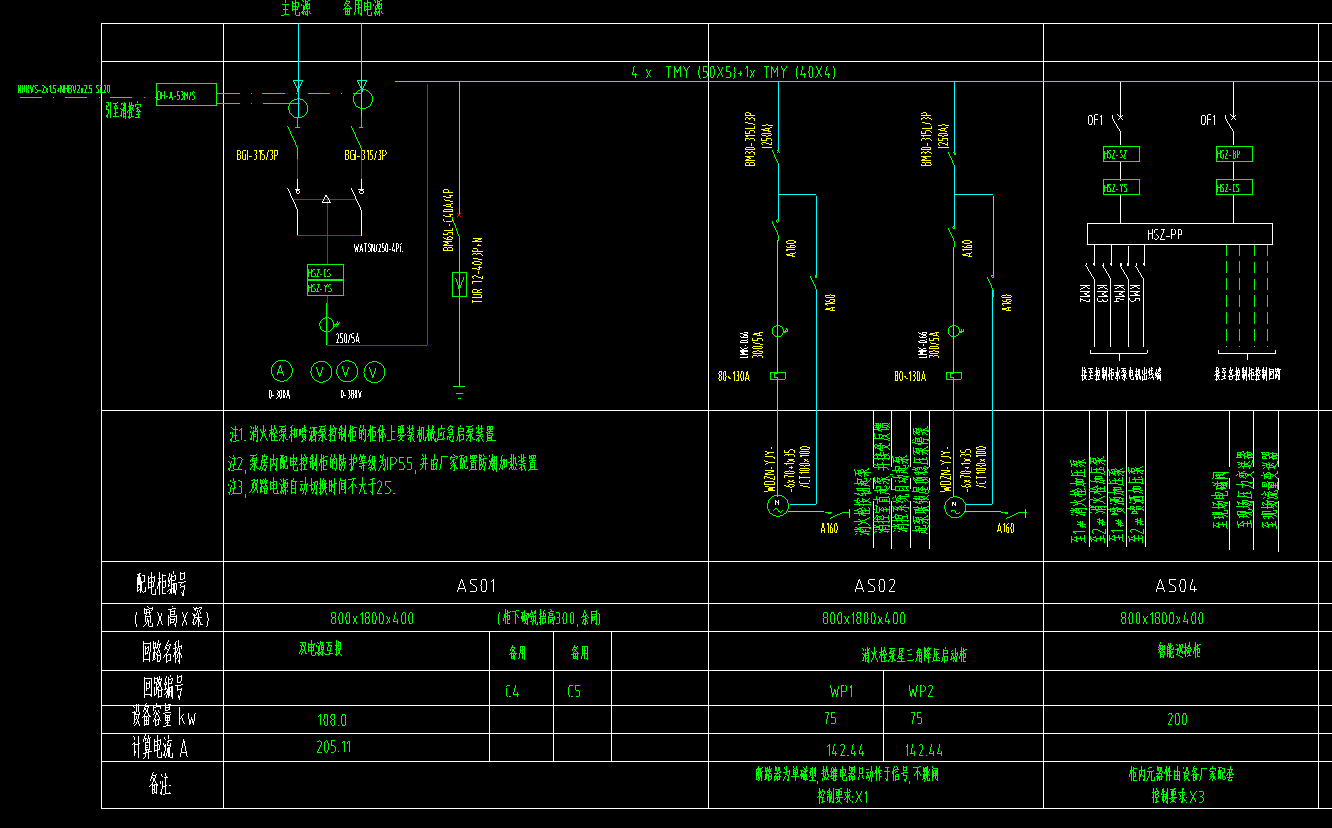The width and height of the screenshot is (1332, 828).
Task: Select the cabinet number AS01
Action: coord(476,586)
